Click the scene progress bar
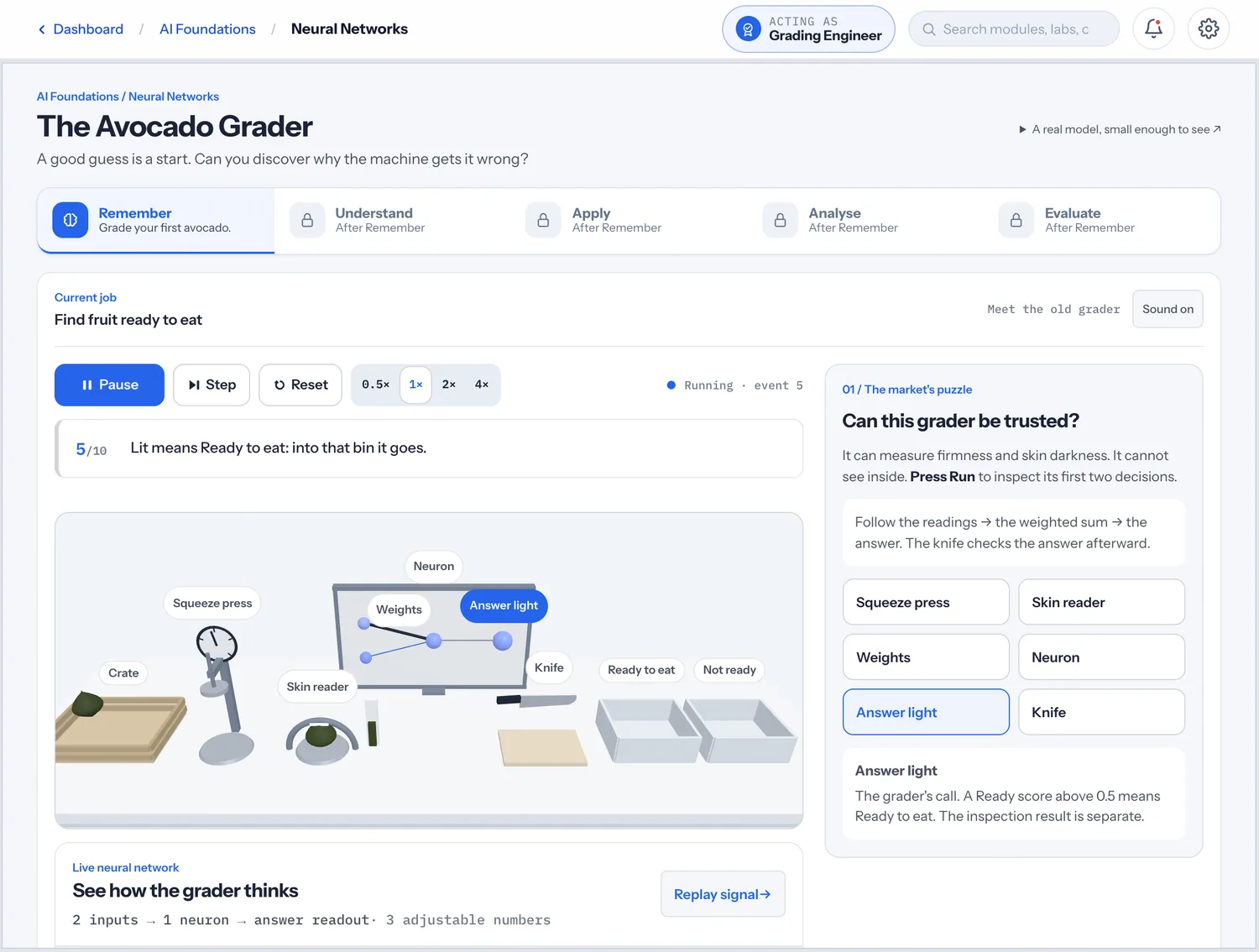Image resolution: width=1259 pixels, height=952 pixels. (429, 820)
